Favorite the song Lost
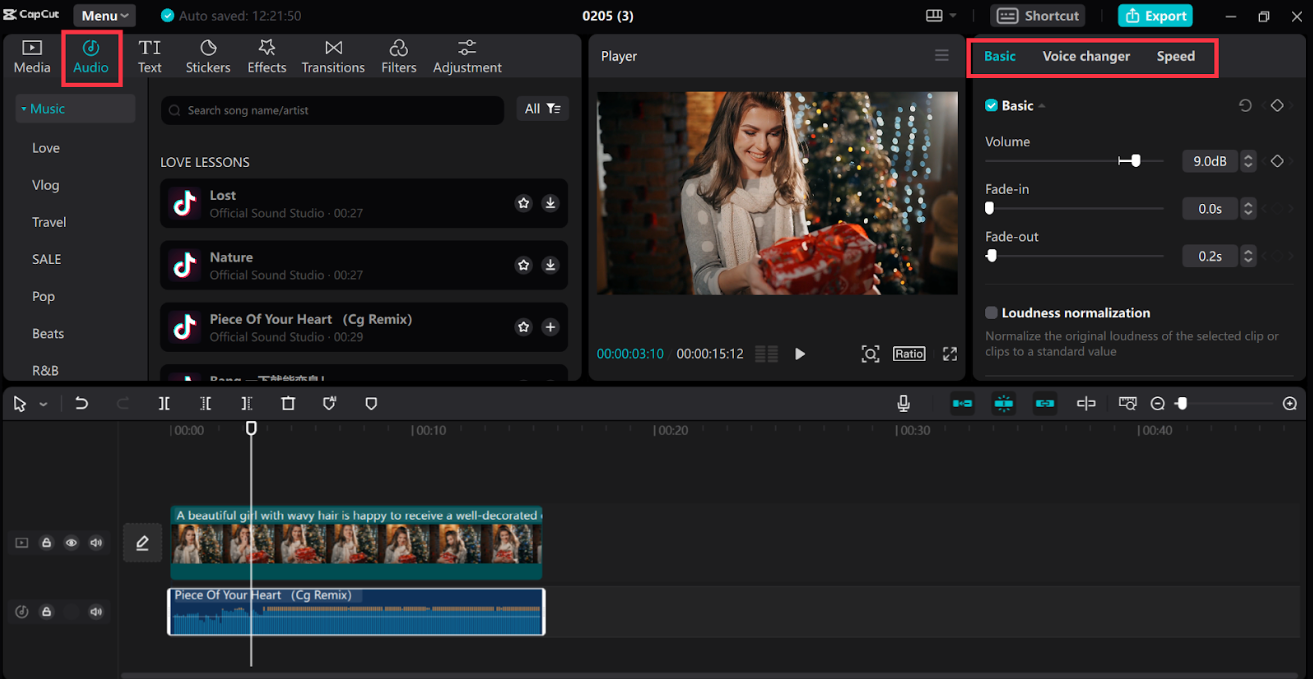 tap(523, 203)
